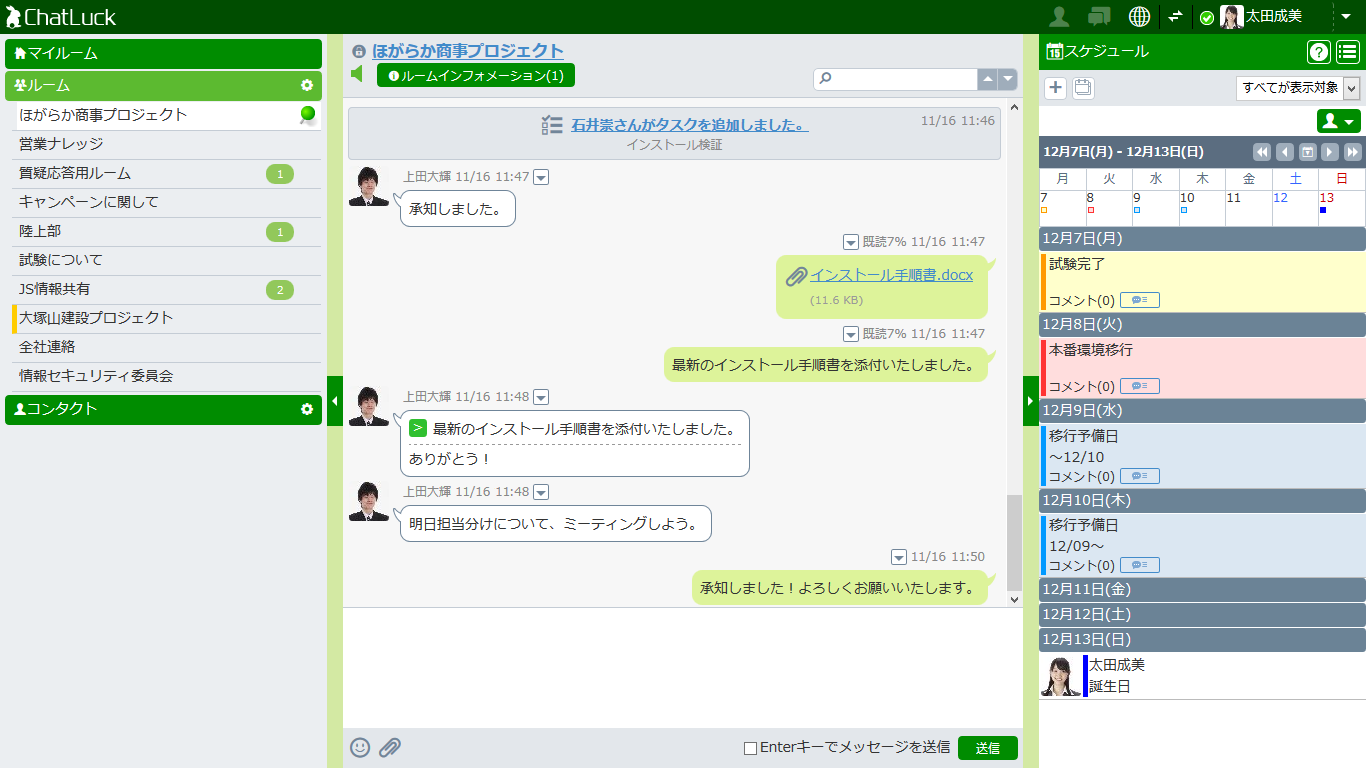Open message menu for second 既読7% message
This screenshot has height=768, width=1366.
(851, 334)
